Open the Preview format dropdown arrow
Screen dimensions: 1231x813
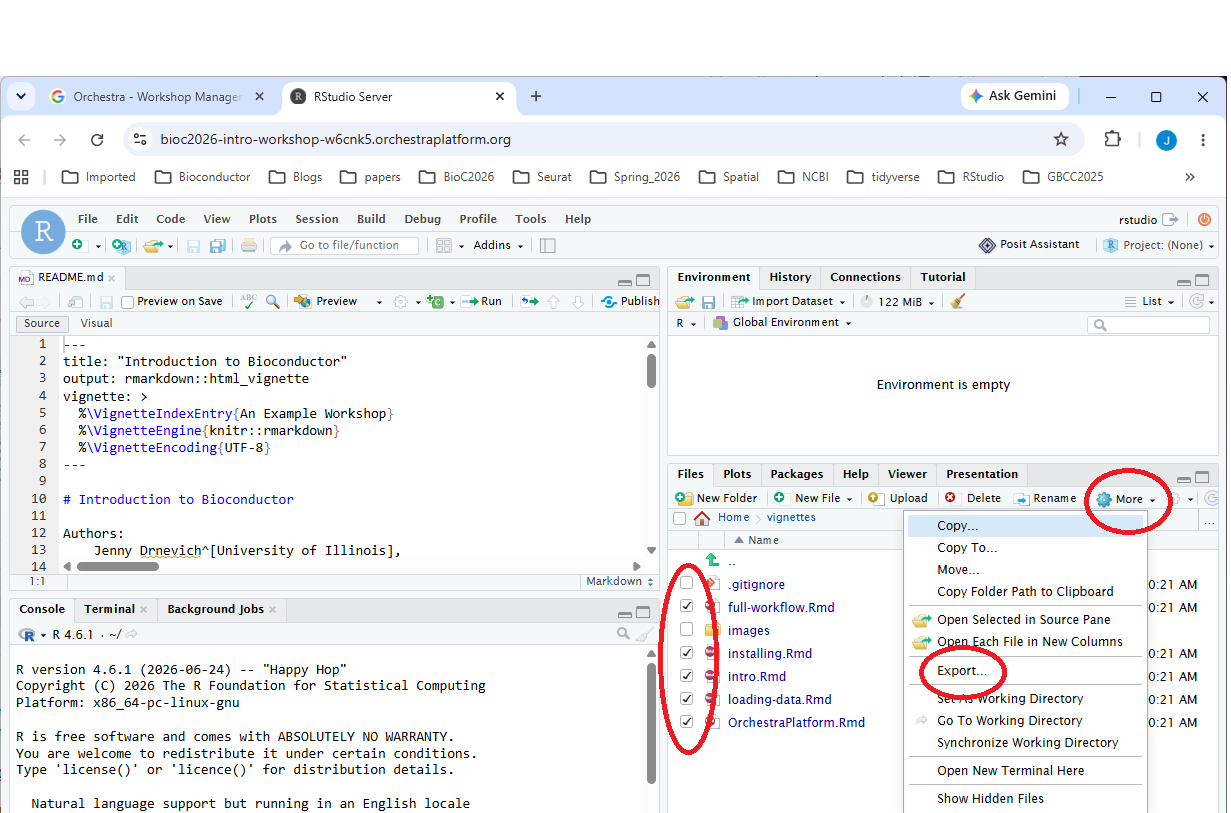379,302
